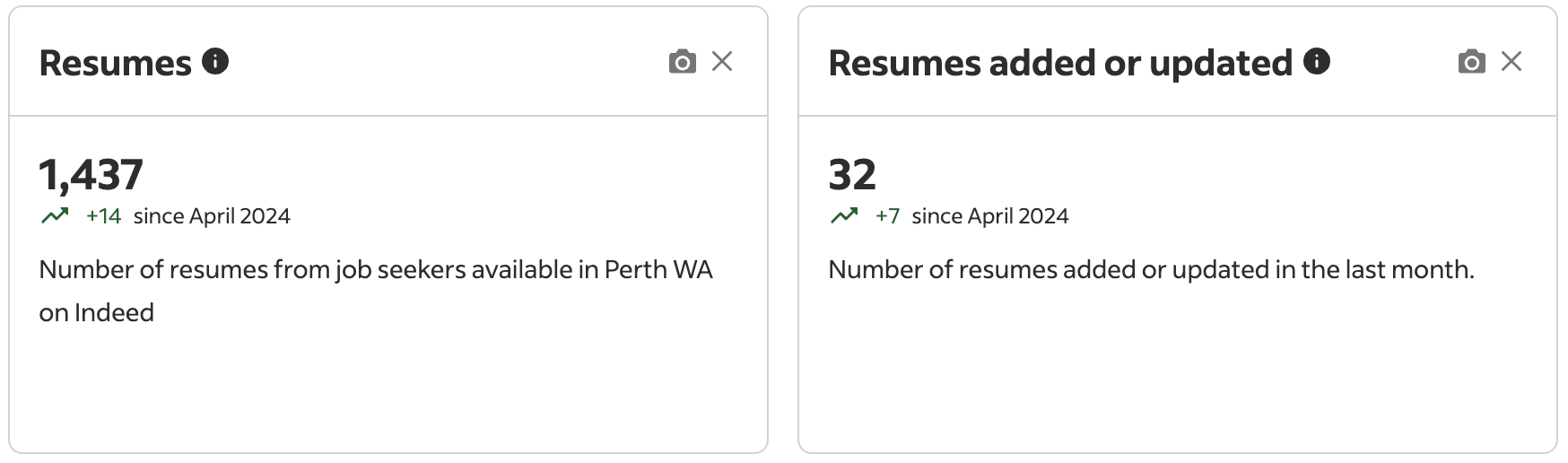Click the Perth WA job seekers description
Viewport: 1568px width, 463px height.
375,270
